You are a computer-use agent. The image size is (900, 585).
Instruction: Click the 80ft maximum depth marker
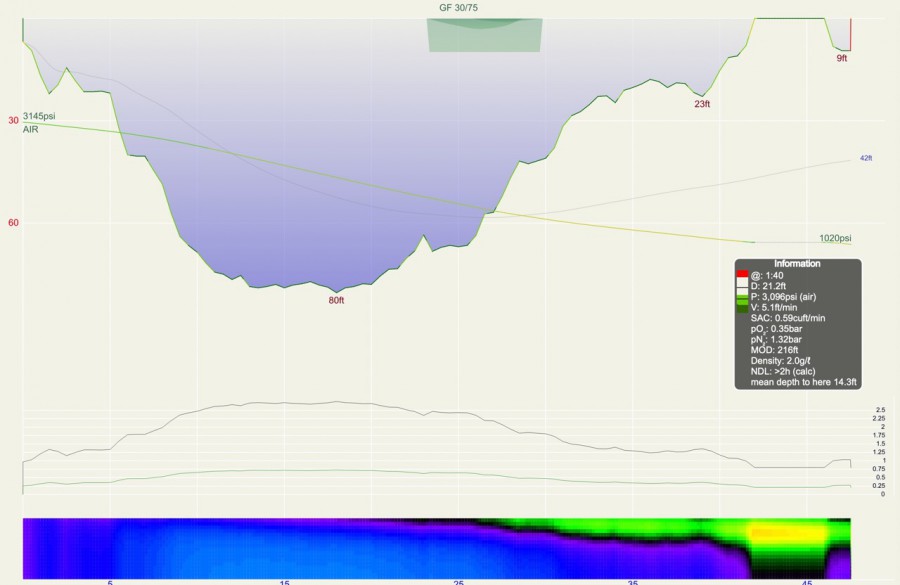click(336, 300)
